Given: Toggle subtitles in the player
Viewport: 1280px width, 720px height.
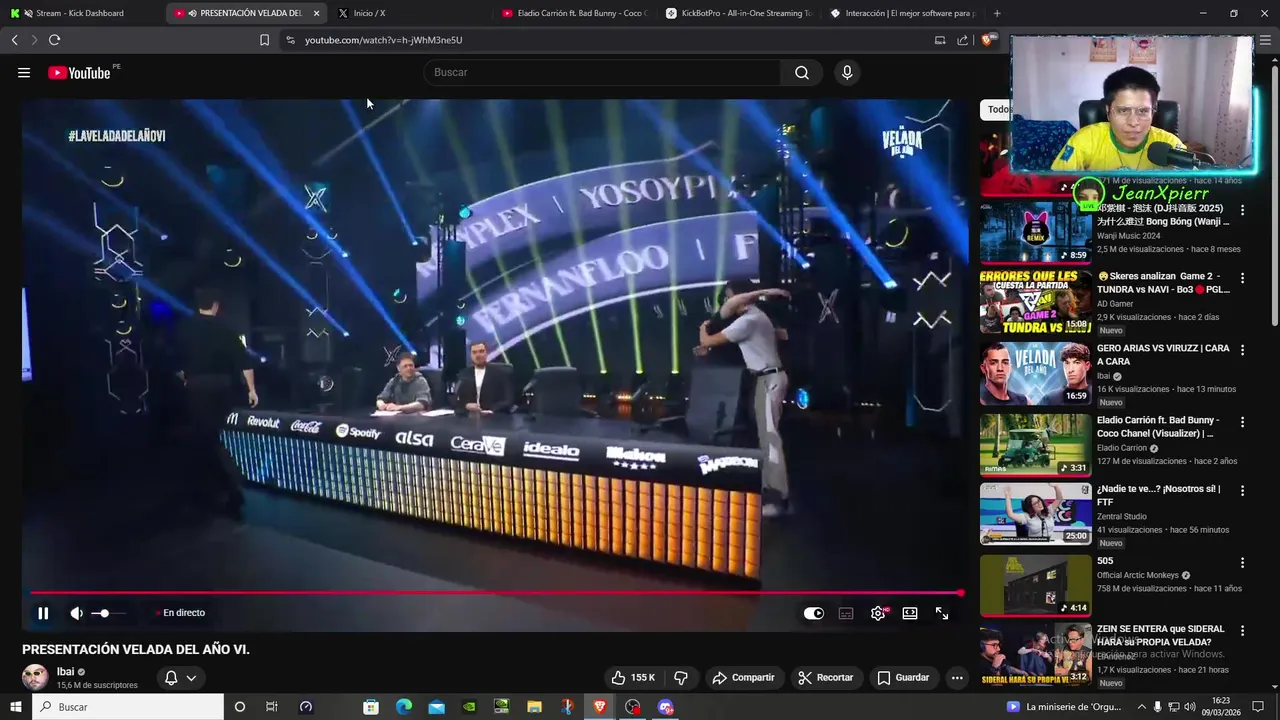Looking at the screenshot, I should coord(846,613).
